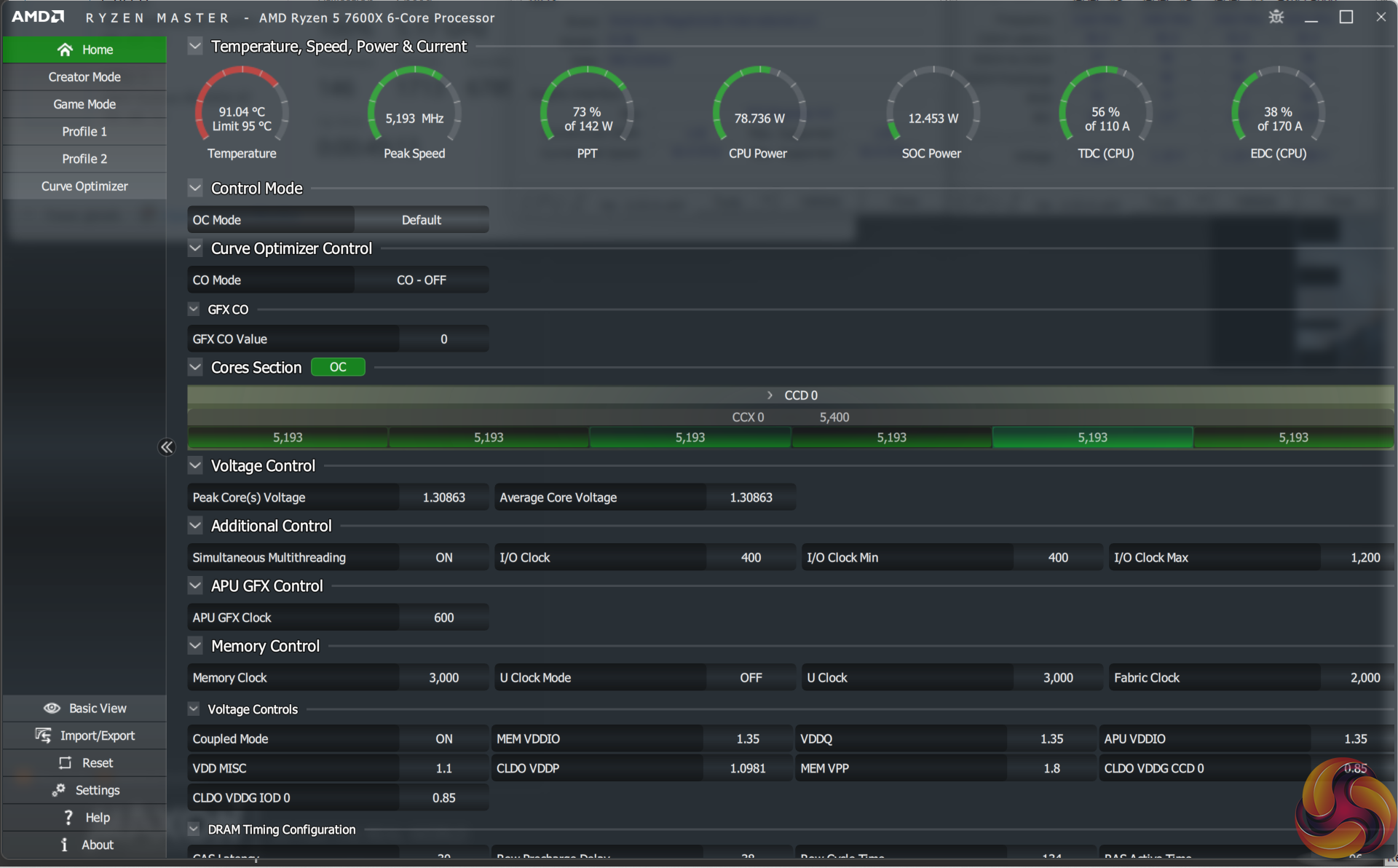The image size is (1398, 868).
Task: Click the Import/Export icon
Action: 43,735
